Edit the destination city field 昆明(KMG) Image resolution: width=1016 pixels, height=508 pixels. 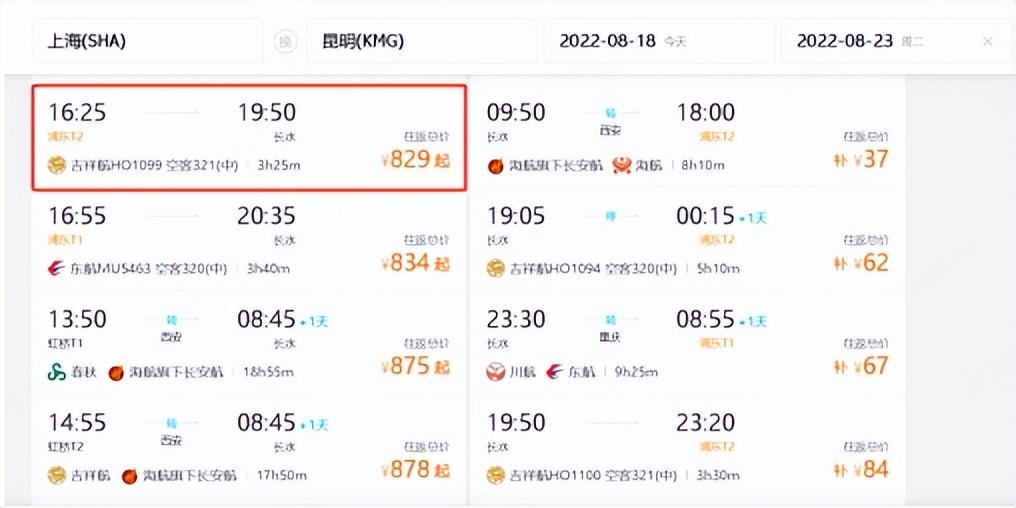click(x=420, y=42)
